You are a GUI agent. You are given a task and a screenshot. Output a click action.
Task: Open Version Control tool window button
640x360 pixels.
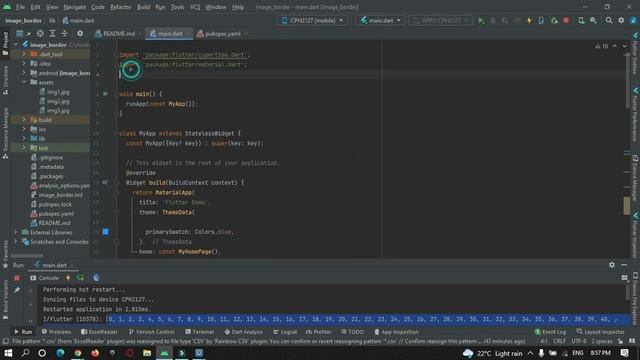[x=151, y=332]
